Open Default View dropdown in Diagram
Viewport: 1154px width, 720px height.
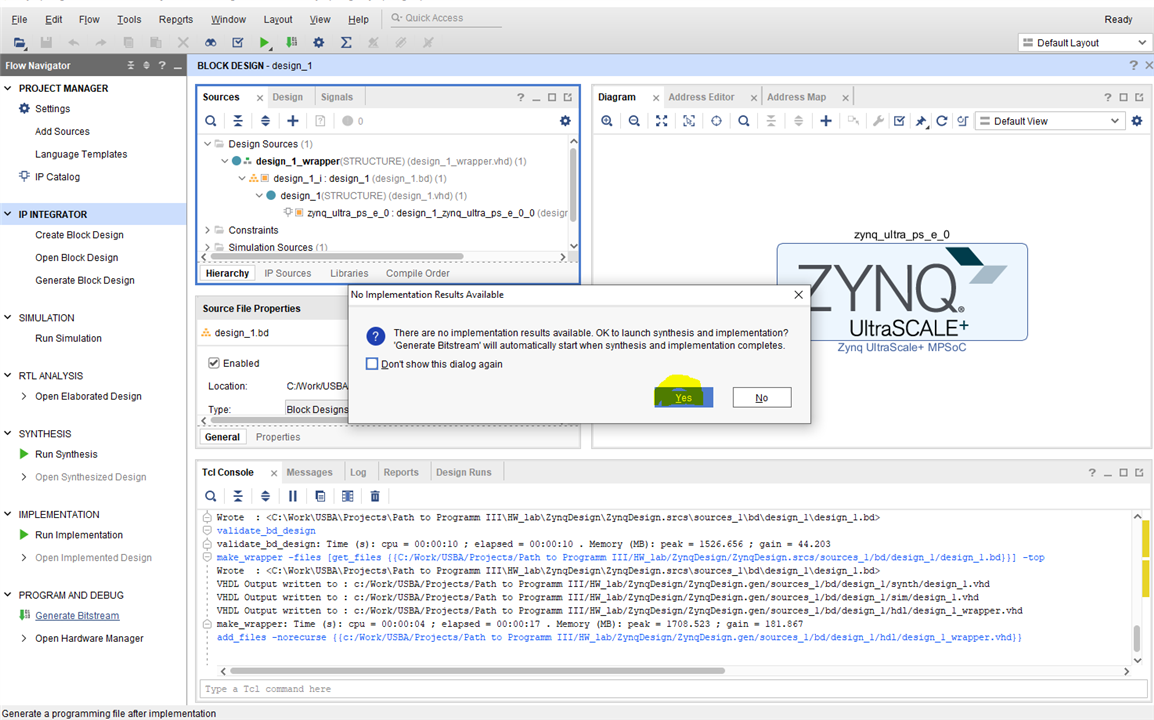click(x=1050, y=121)
